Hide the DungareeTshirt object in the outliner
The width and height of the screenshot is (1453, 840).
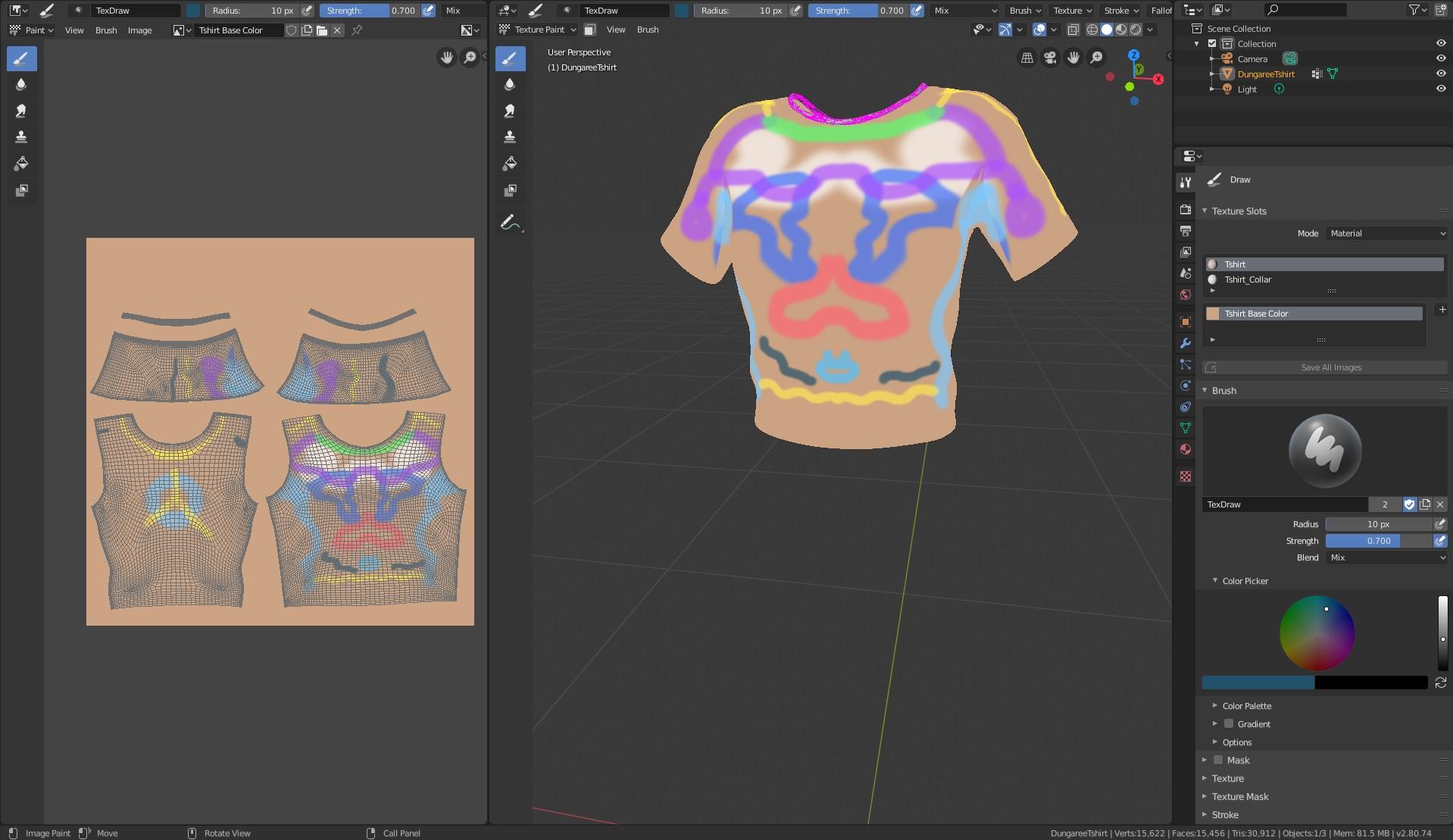click(x=1441, y=74)
